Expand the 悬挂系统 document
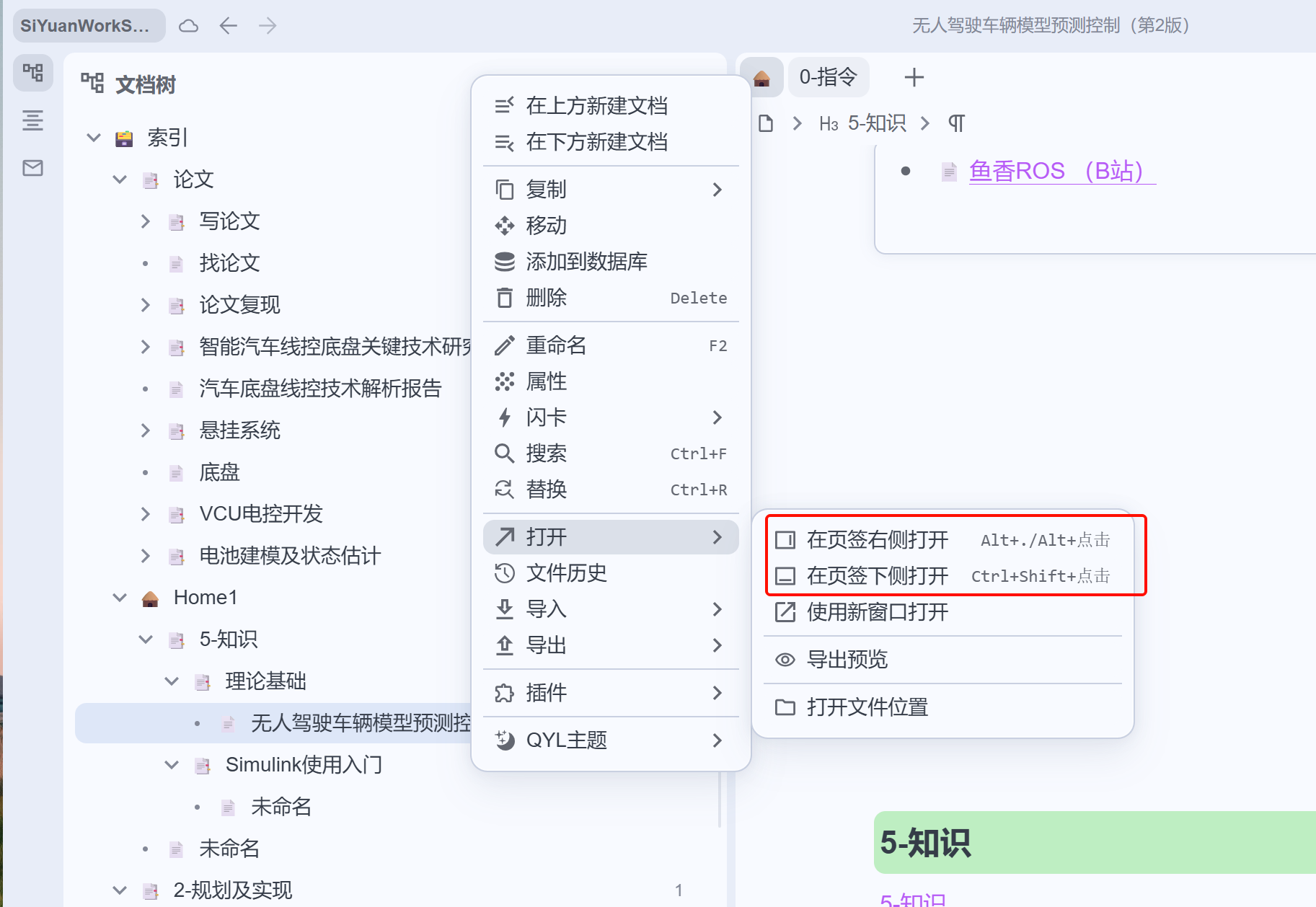Image resolution: width=1316 pixels, height=907 pixels. tap(146, 430)
